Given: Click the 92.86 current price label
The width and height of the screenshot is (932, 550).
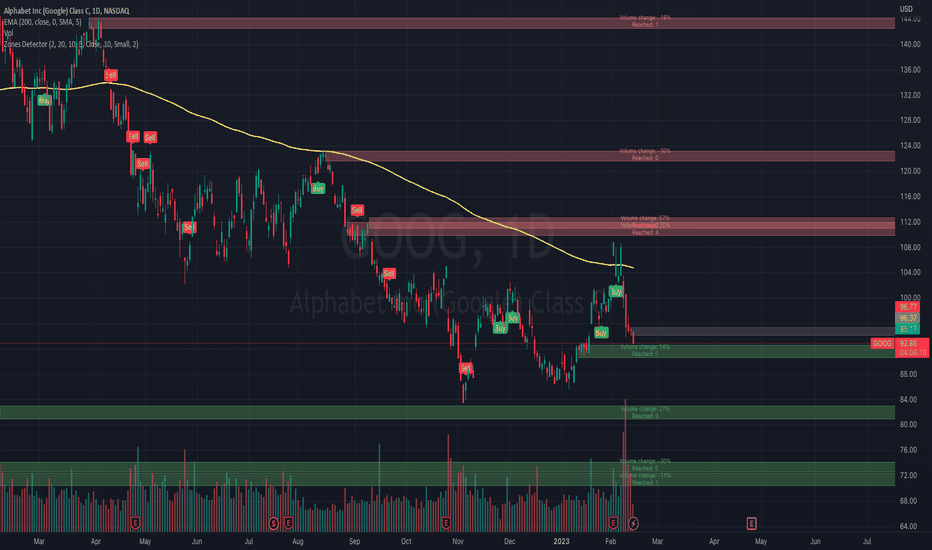Looking at the screenshot, I should [909, 344].
